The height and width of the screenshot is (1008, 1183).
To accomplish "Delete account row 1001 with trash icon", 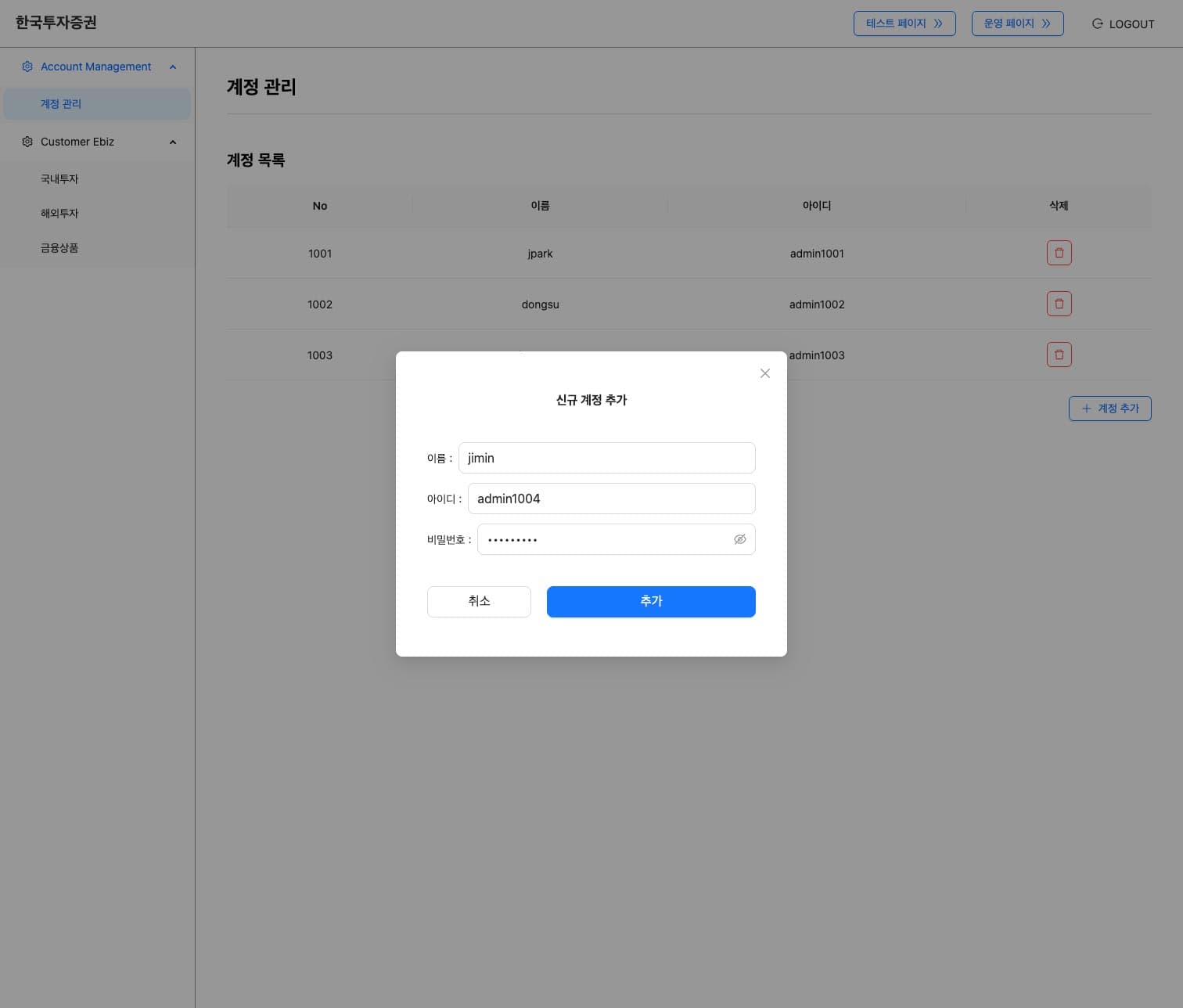I will click(1059, 253).
